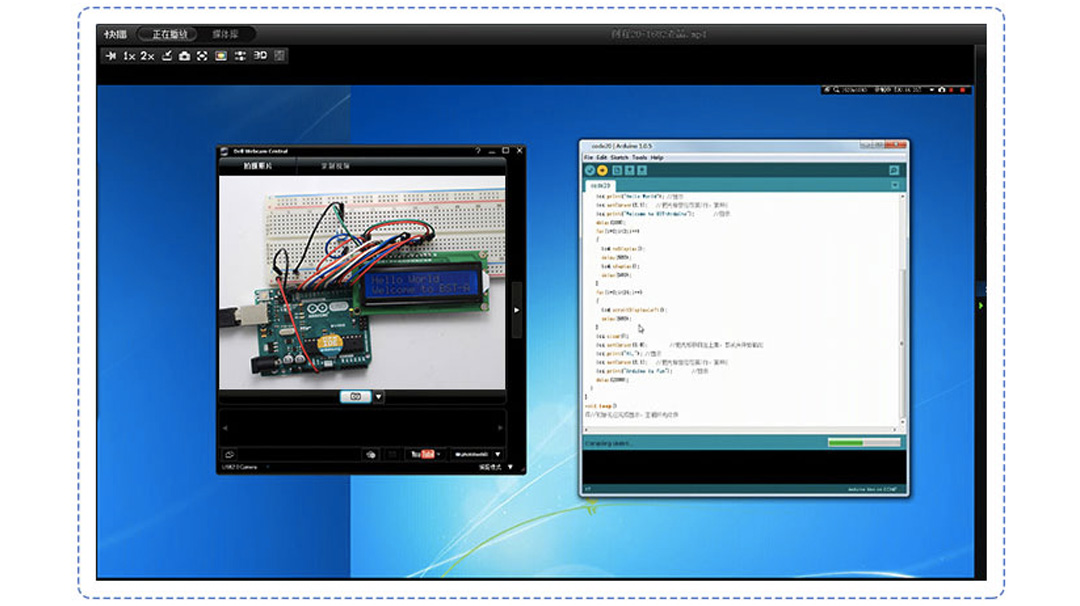Open the color picture adjustment icon

tap(221, 56)
